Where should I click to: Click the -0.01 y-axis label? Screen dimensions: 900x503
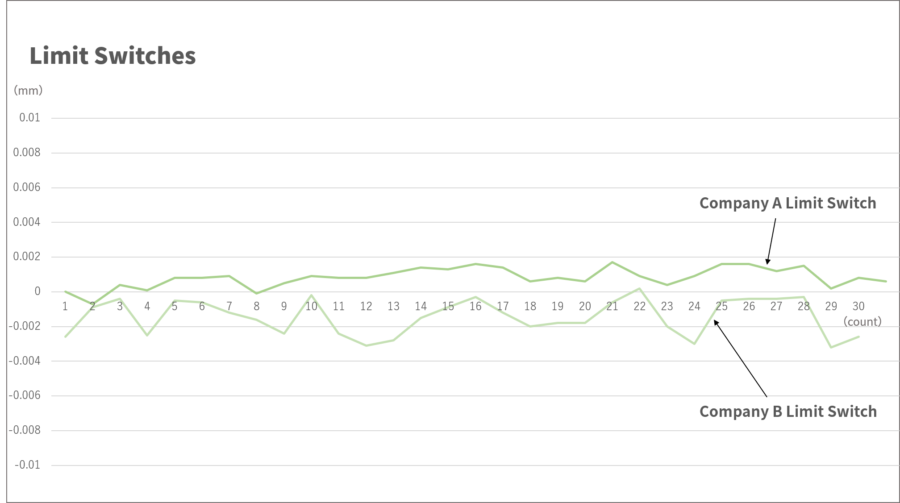click(27, 465)
